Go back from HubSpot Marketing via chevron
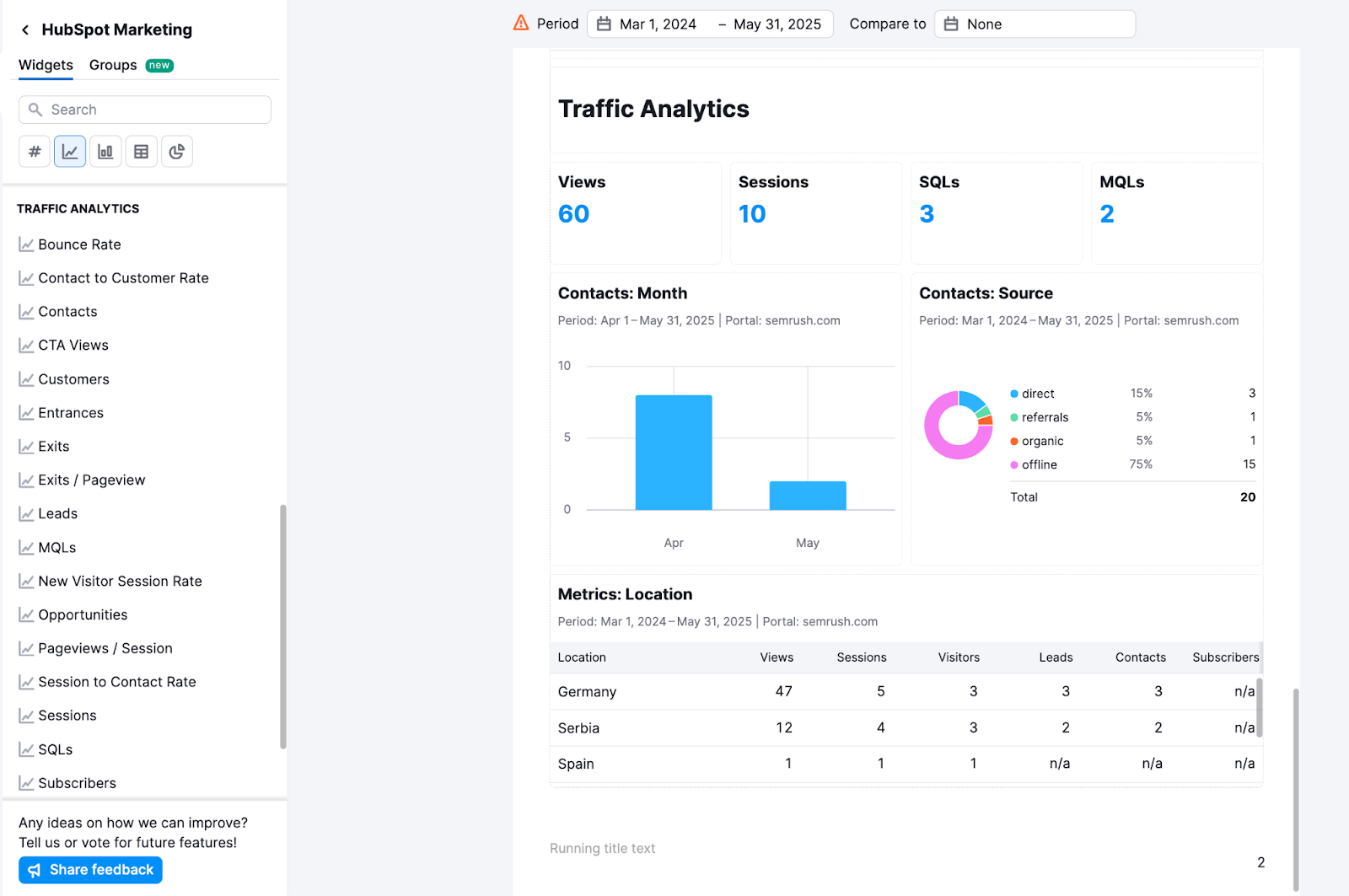This screenshot has width=1349, height=896. (x=24, y=30)
